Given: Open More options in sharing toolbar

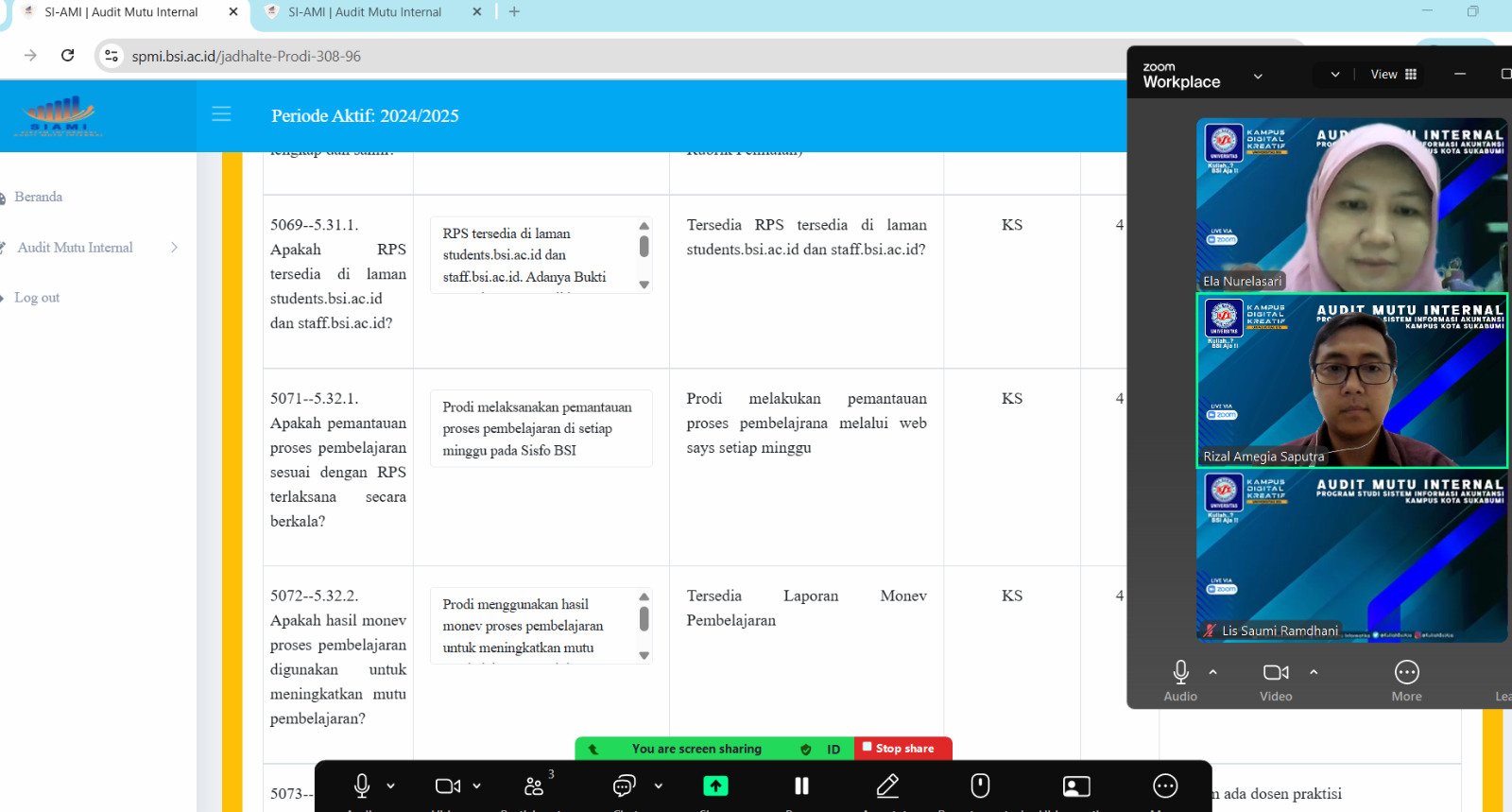Looking at the screenshot, I should pyautogui.click(x=1165, y=786).
